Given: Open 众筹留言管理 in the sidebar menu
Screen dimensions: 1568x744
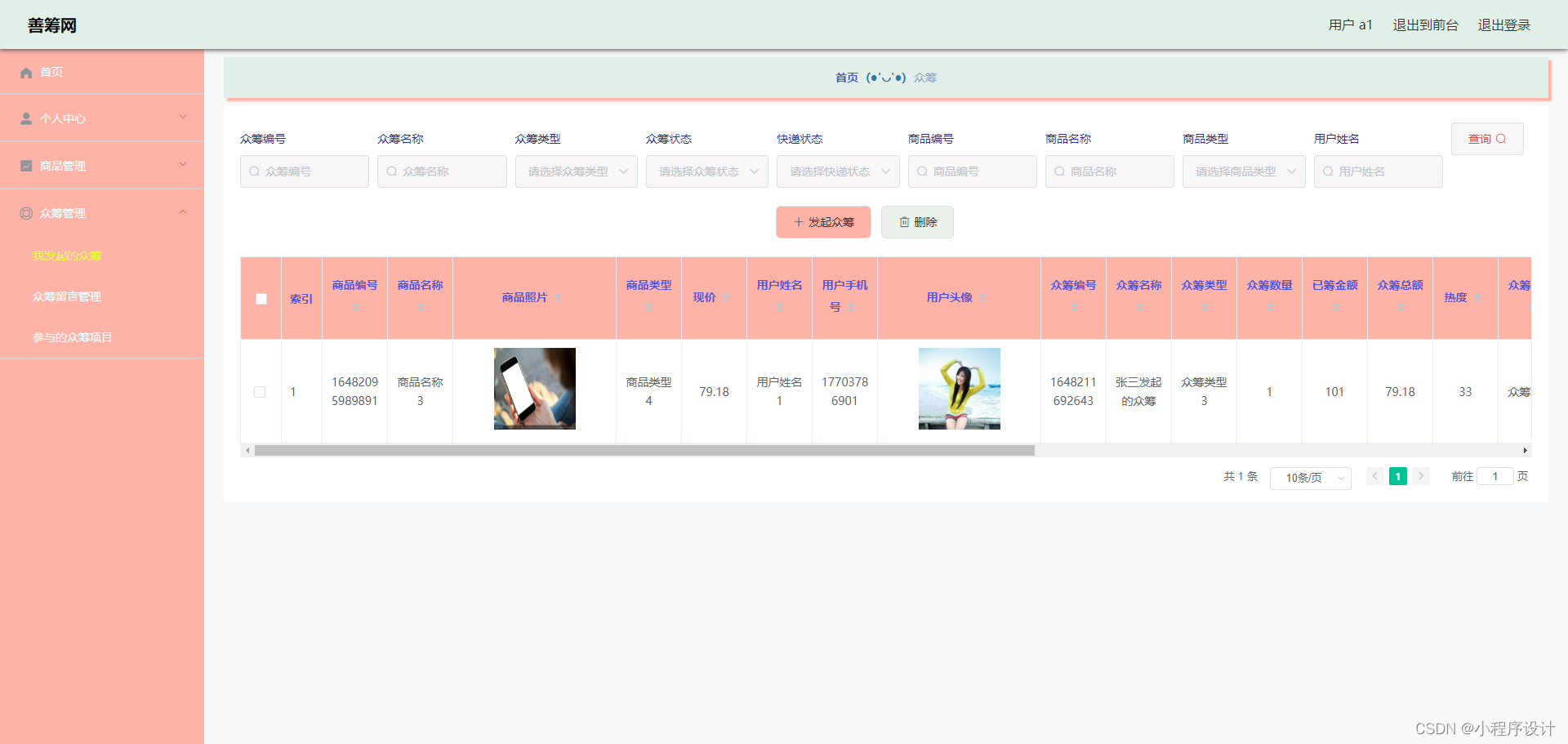Looking at the screenshot, I should [x=67, y=296].
